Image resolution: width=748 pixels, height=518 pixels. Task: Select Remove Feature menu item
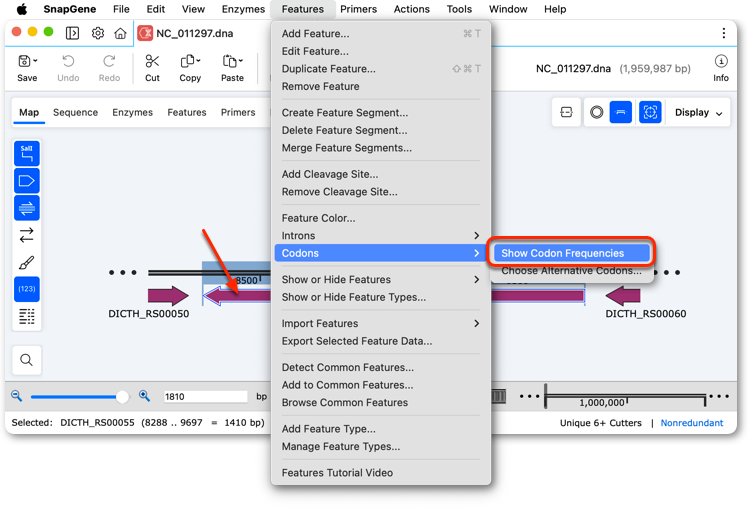(x=380, y=86)
